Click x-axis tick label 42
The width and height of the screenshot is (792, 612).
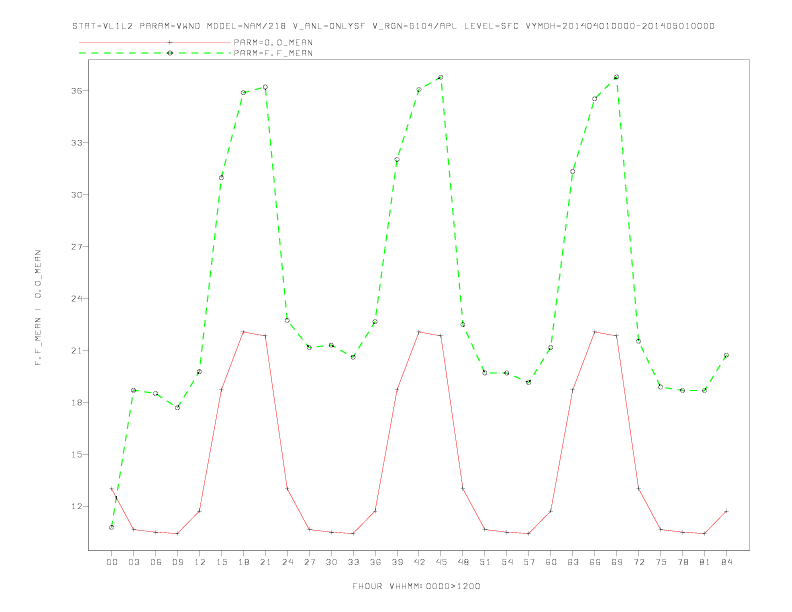pyautogui.click(x=419, y=562)
